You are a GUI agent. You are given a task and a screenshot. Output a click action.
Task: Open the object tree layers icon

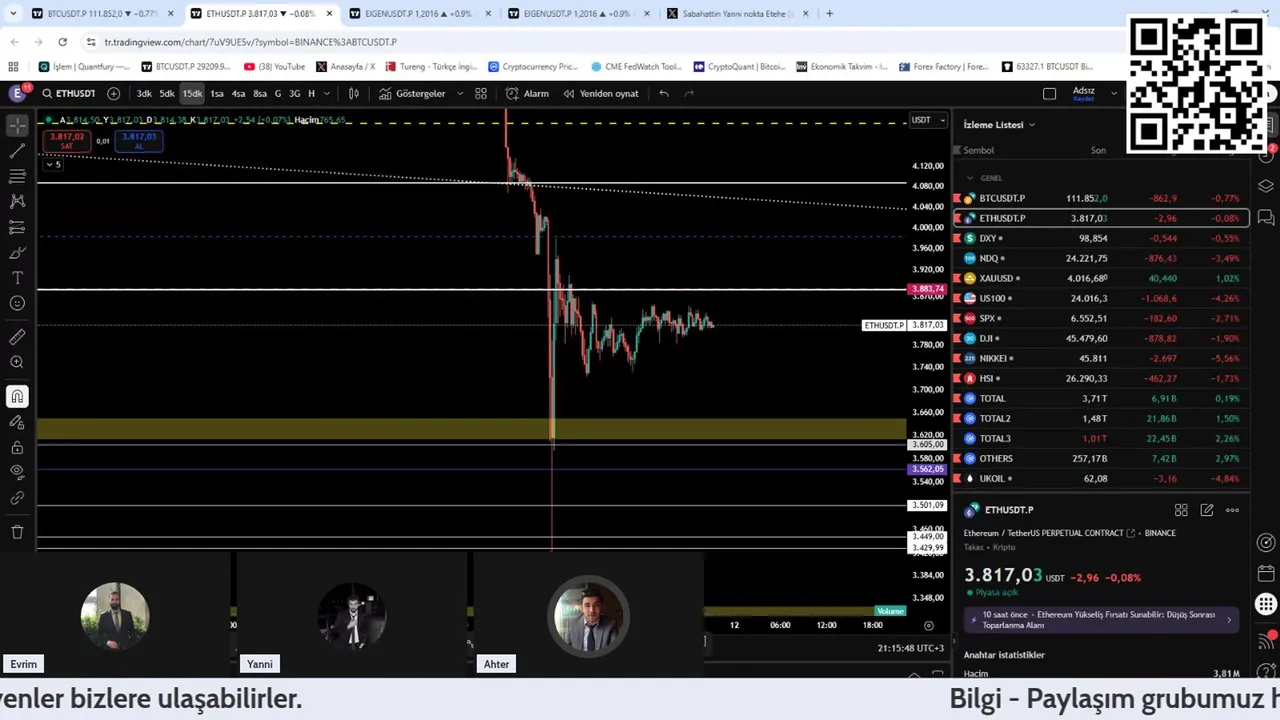tap(1266, 186)
